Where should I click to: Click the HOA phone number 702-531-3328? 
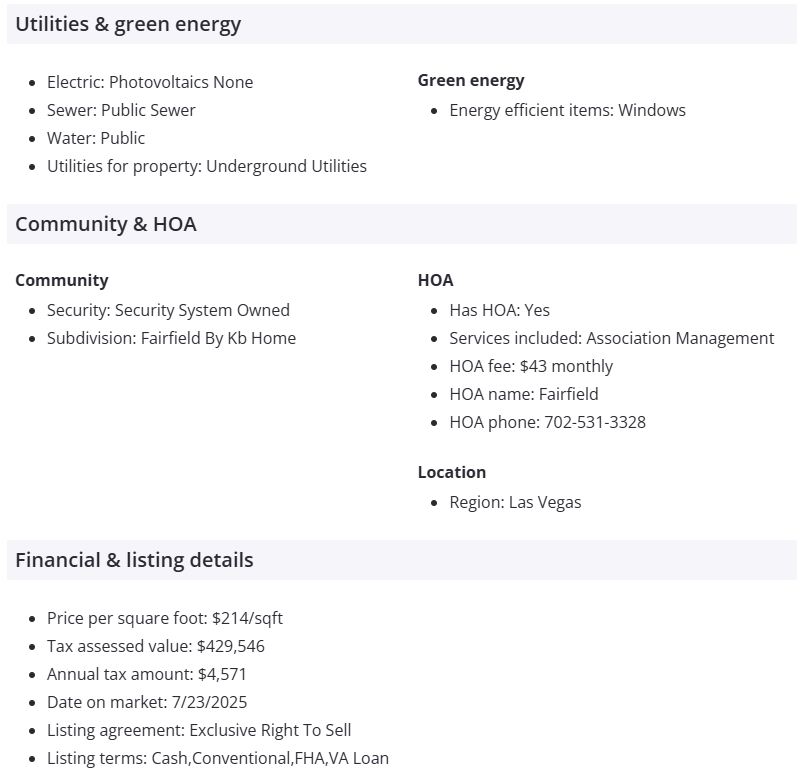coord(594,422)
